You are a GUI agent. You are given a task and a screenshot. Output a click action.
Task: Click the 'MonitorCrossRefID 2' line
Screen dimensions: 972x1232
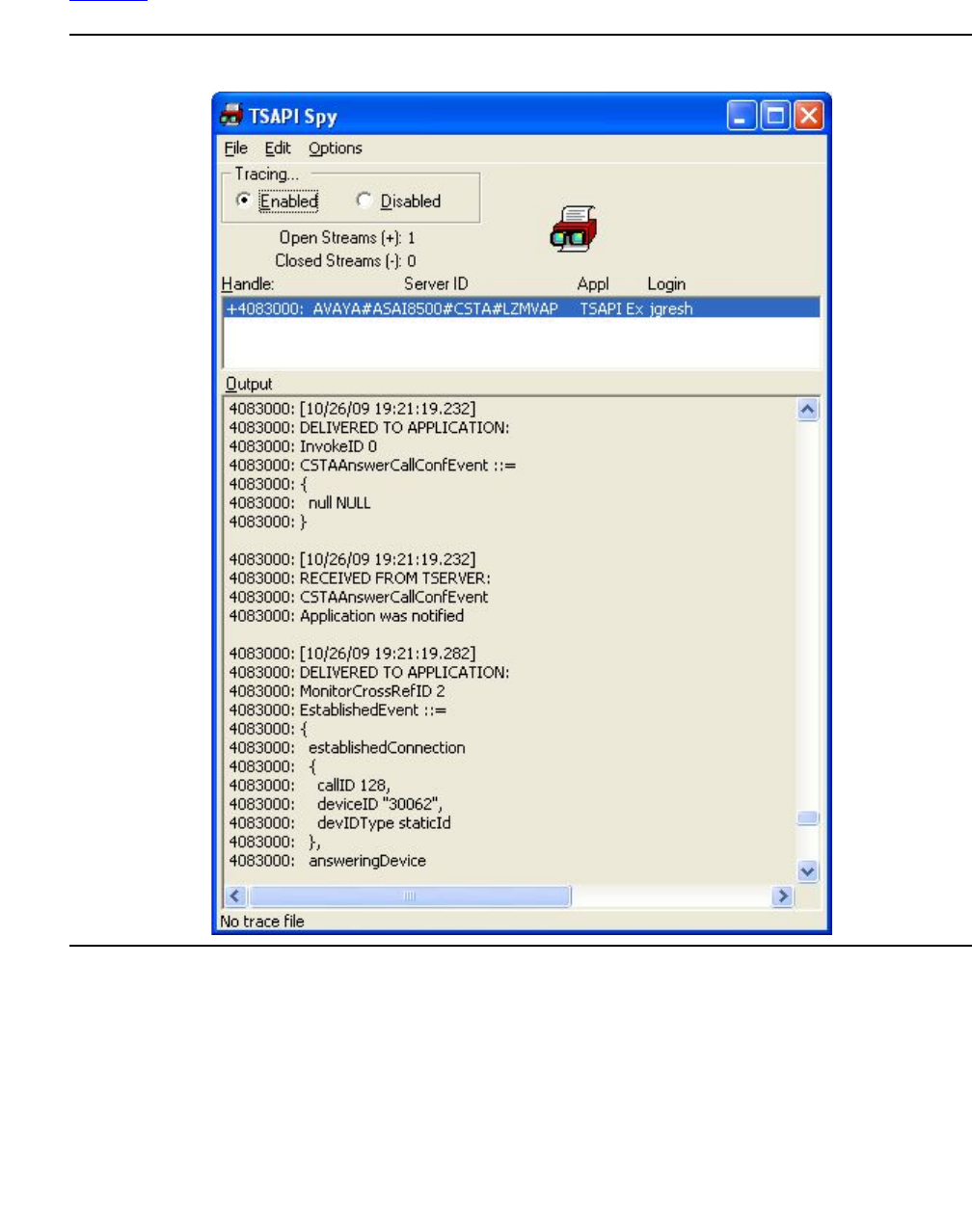tap(337, 691)
